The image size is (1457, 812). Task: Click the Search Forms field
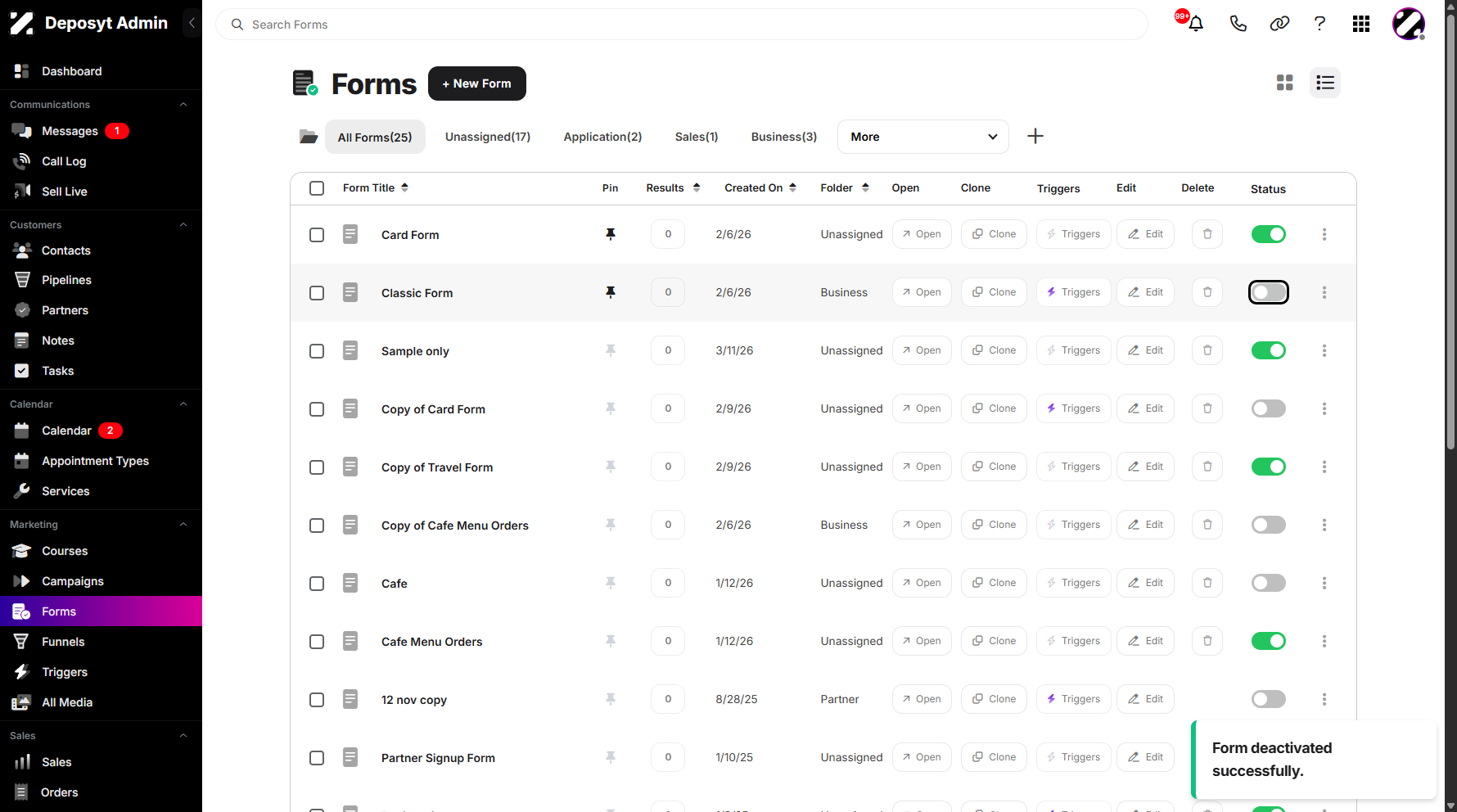coord(681,25)
